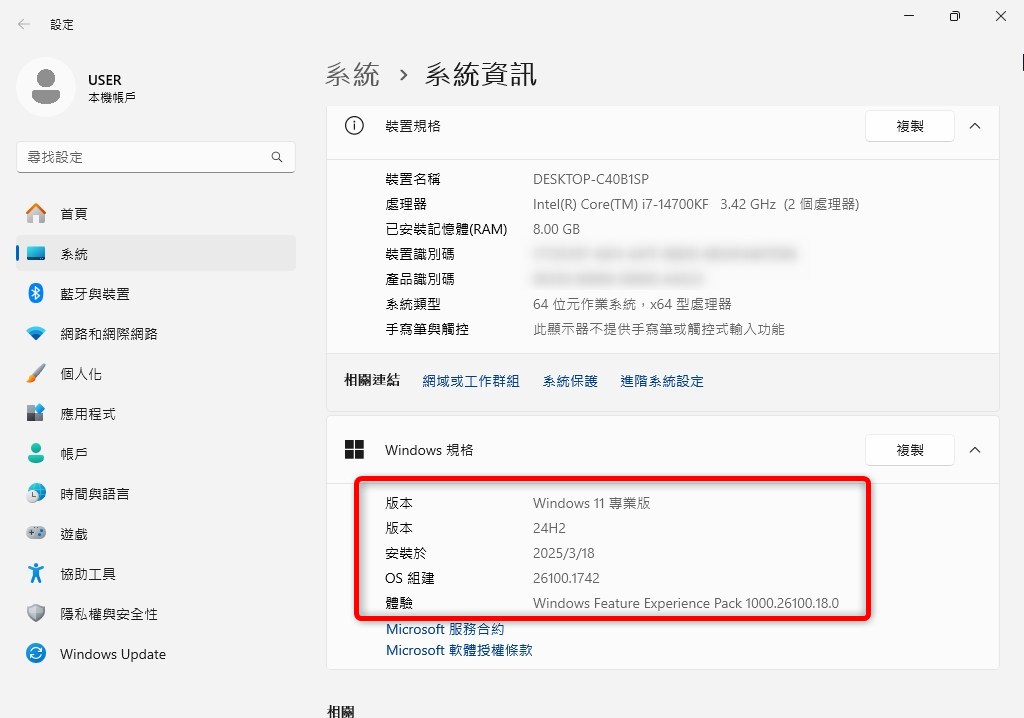Click the Windows 11 專業版 edition value

point(592,503)
